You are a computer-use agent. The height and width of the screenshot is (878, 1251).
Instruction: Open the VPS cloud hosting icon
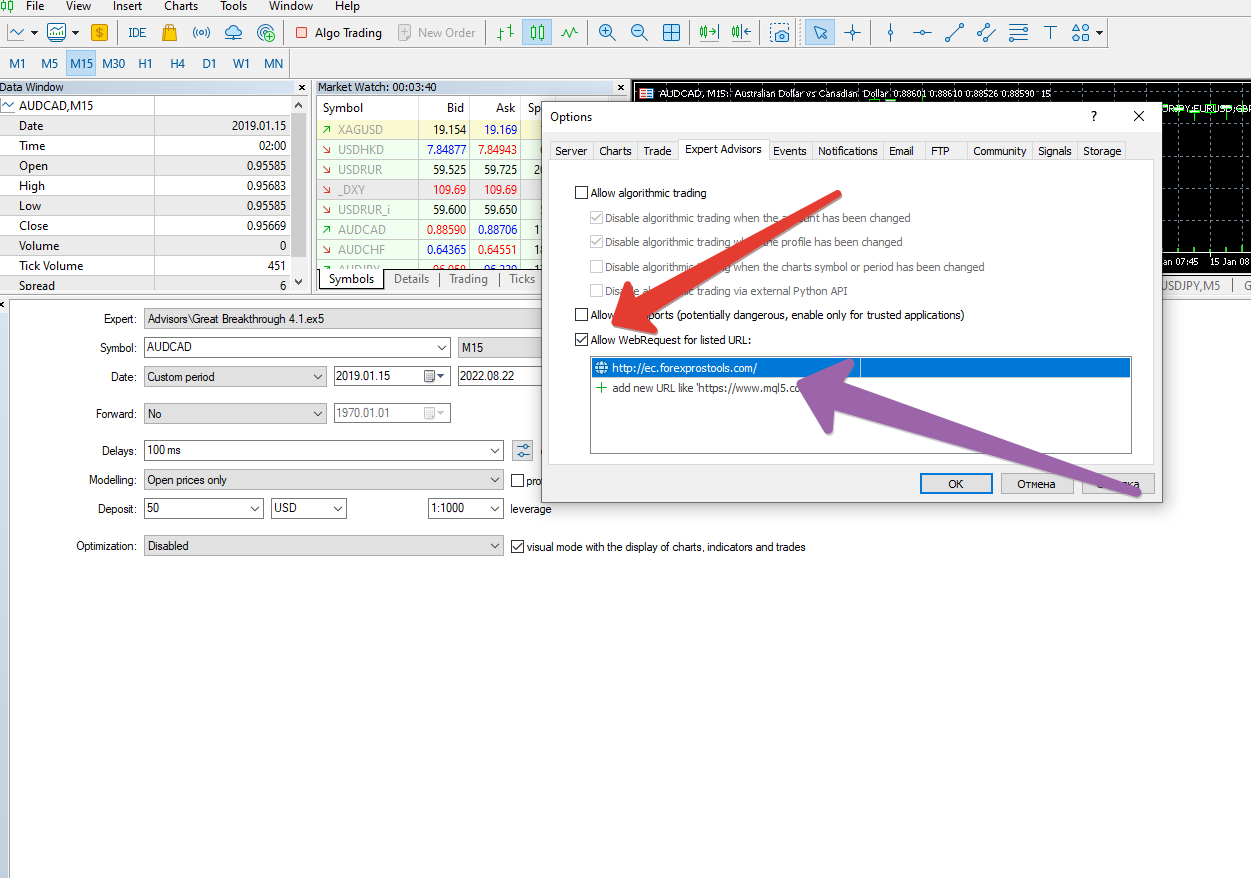(233, 32)
